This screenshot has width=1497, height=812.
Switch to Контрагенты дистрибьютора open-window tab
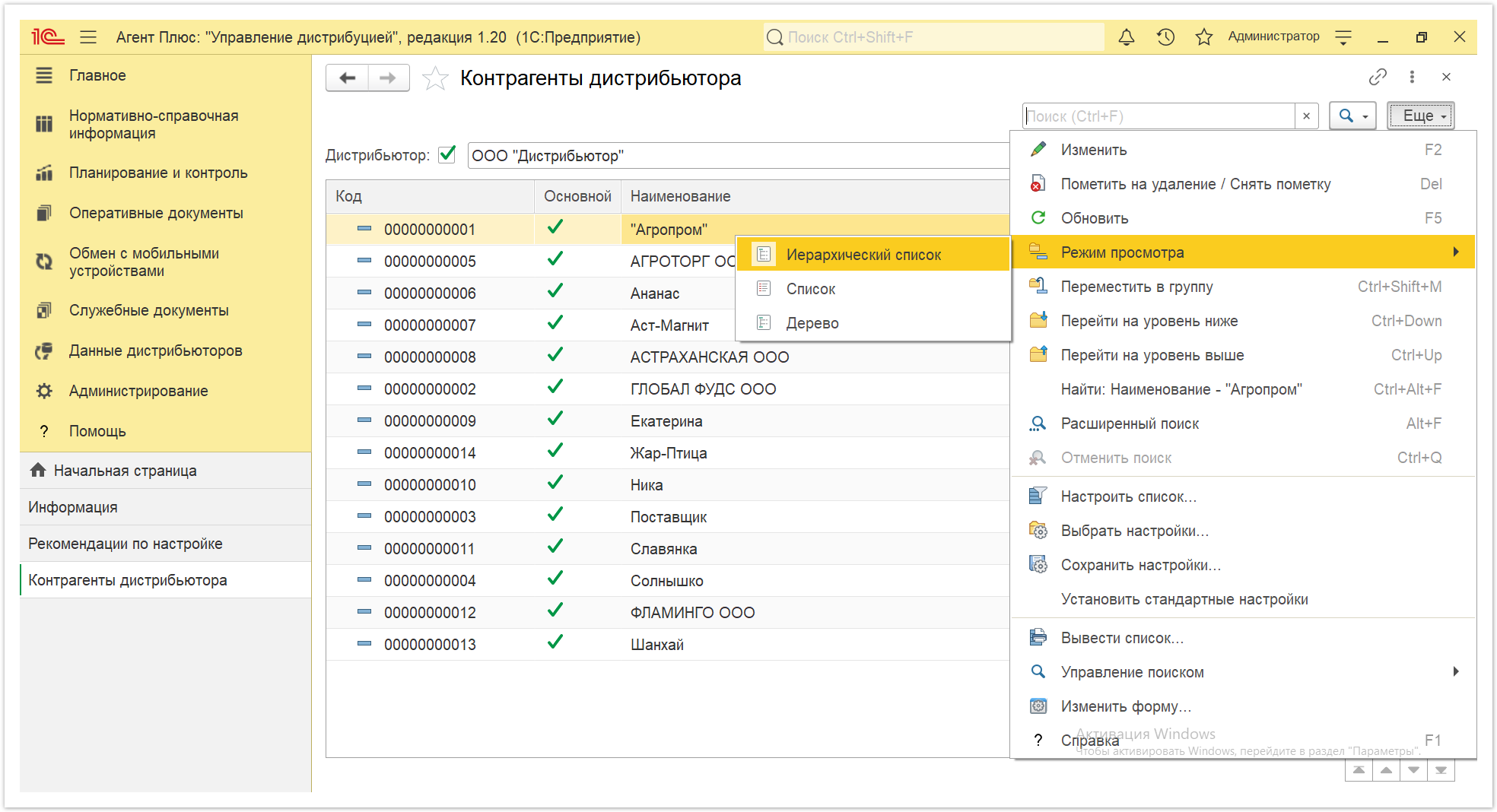click(165, 580)
